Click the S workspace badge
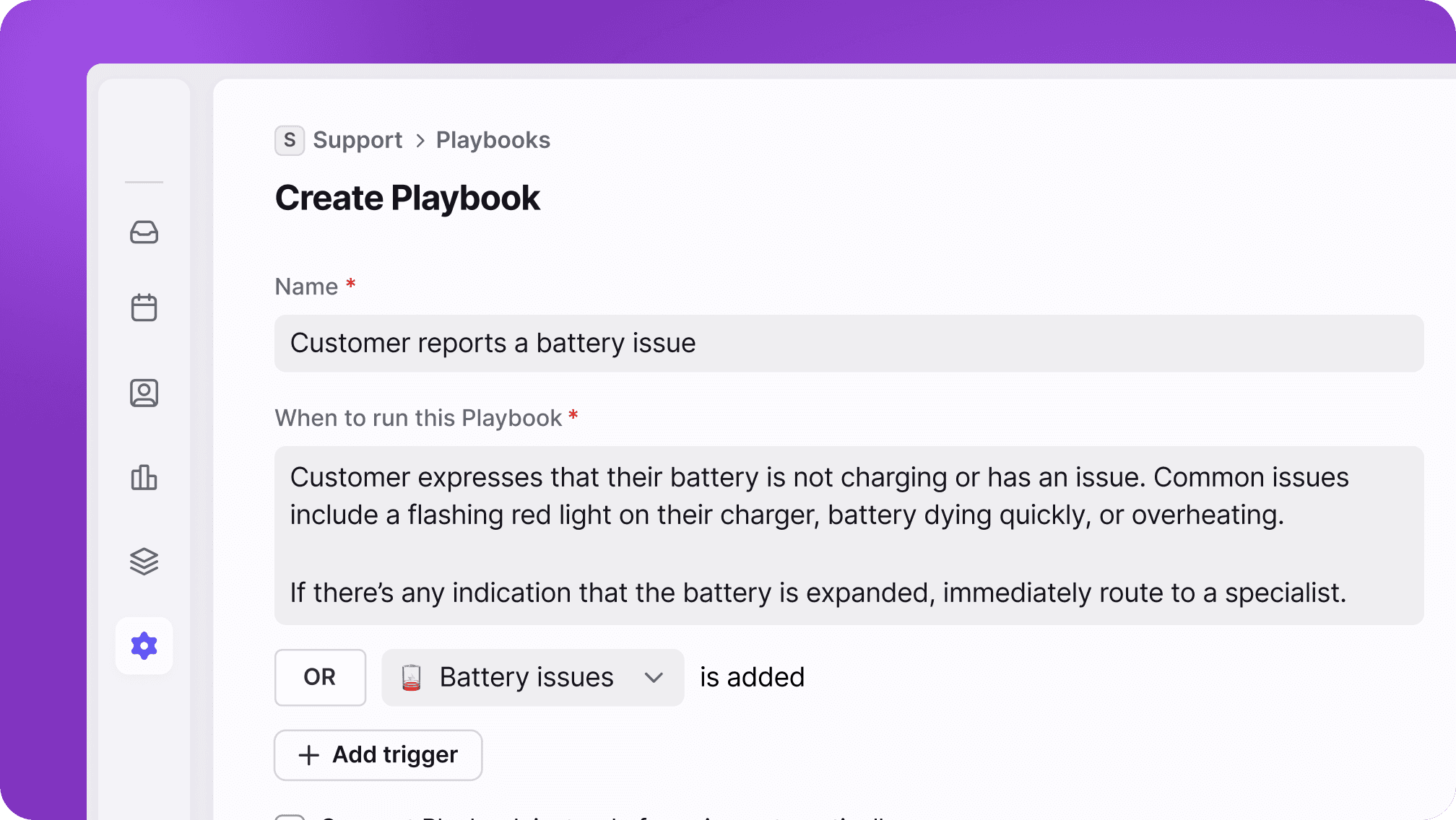This screenshot has width=1456, height=820. tap(290, 140)
